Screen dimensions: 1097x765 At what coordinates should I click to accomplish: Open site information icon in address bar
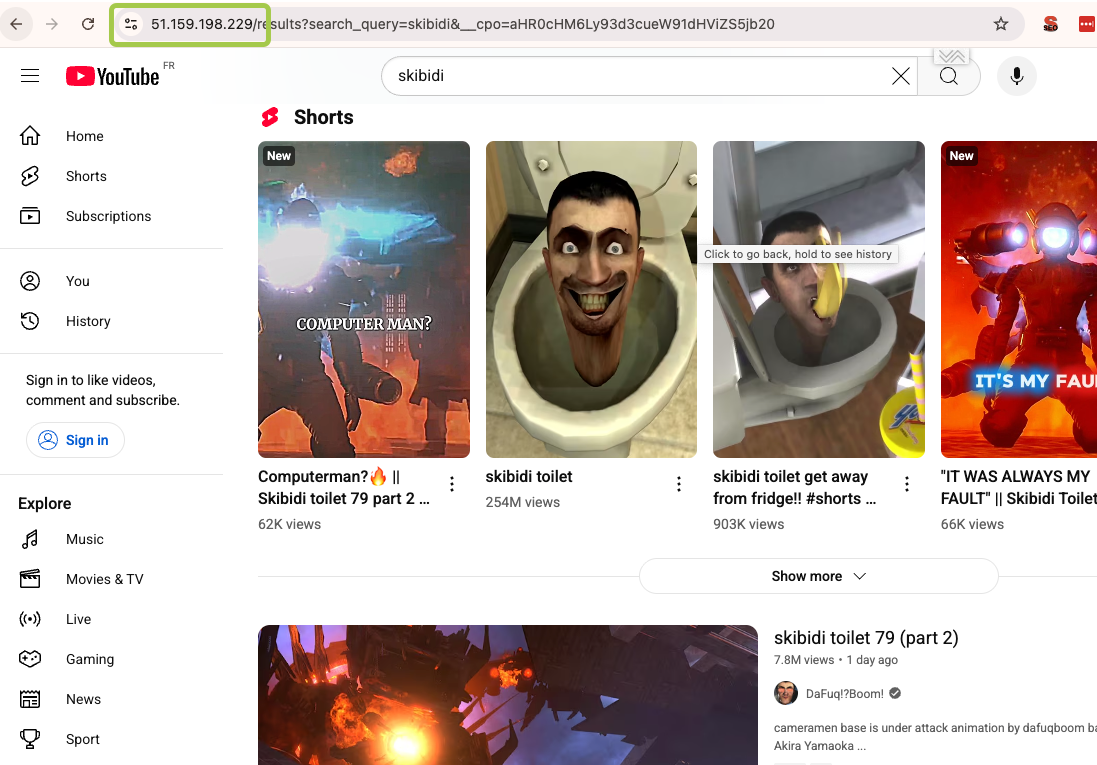131,24
